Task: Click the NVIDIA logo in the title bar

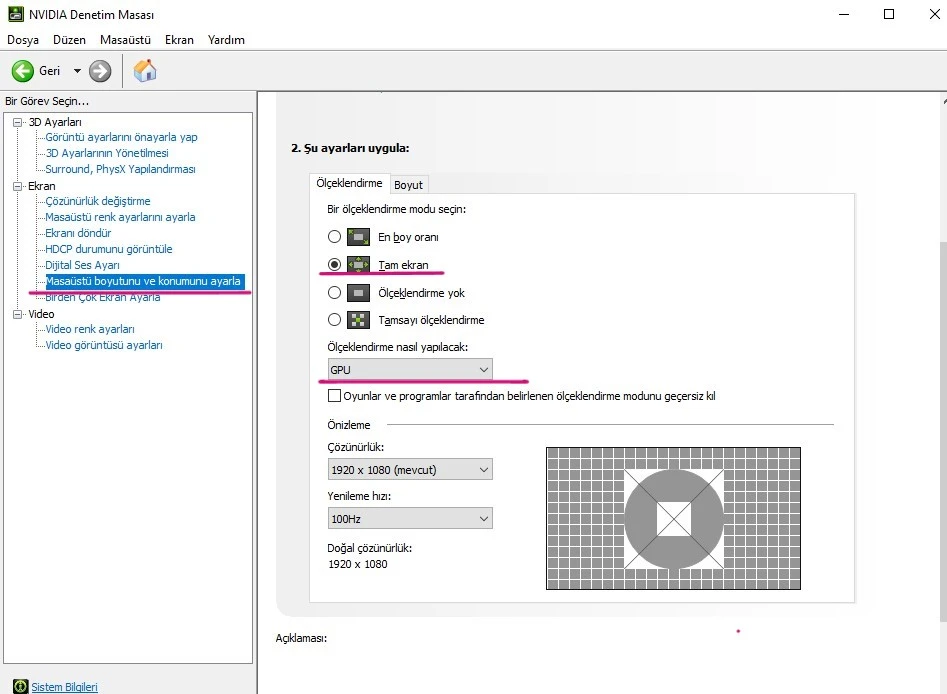Action: point(16,14)
